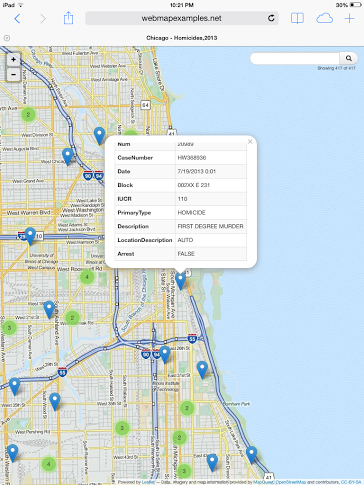Open the OpenStreetMap attribution link
Screen dimensions: 364x485
(290, 482)
